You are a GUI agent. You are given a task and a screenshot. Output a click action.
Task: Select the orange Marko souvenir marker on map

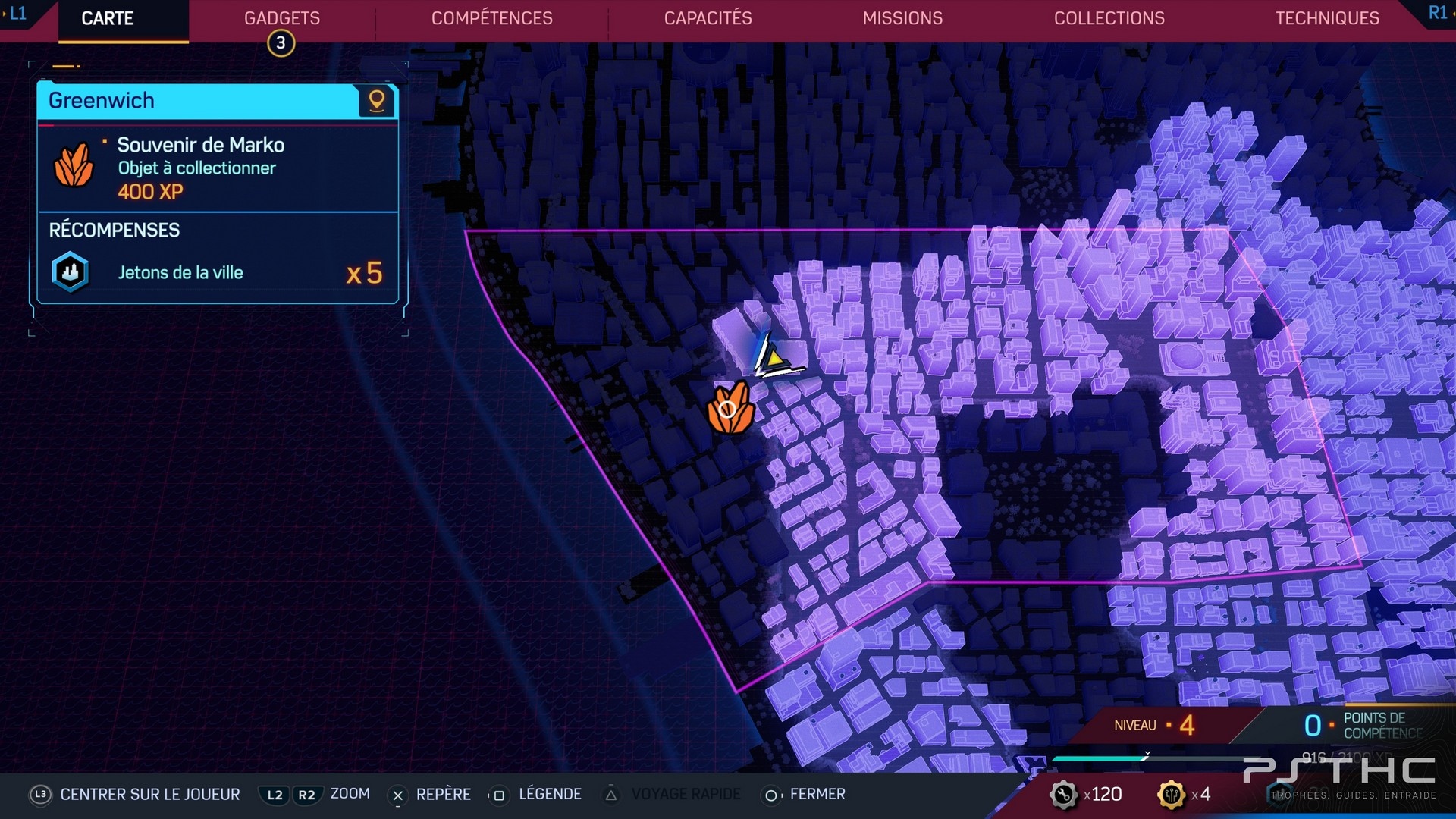click(x=730, y=409)
